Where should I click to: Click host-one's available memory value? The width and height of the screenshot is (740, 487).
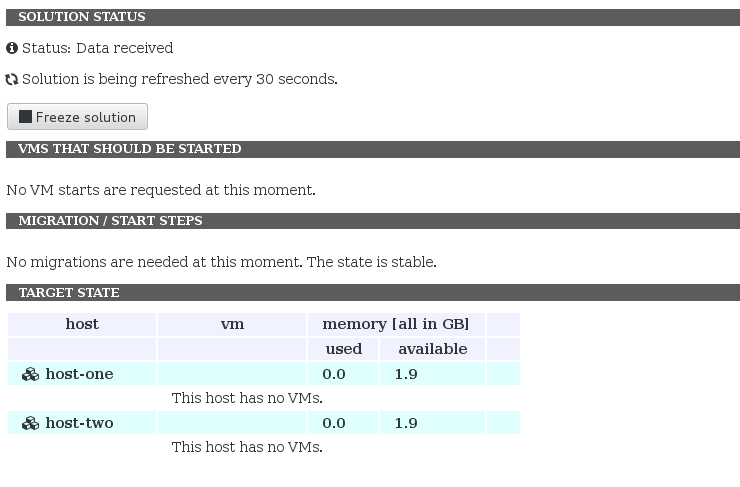coord(406,374)
